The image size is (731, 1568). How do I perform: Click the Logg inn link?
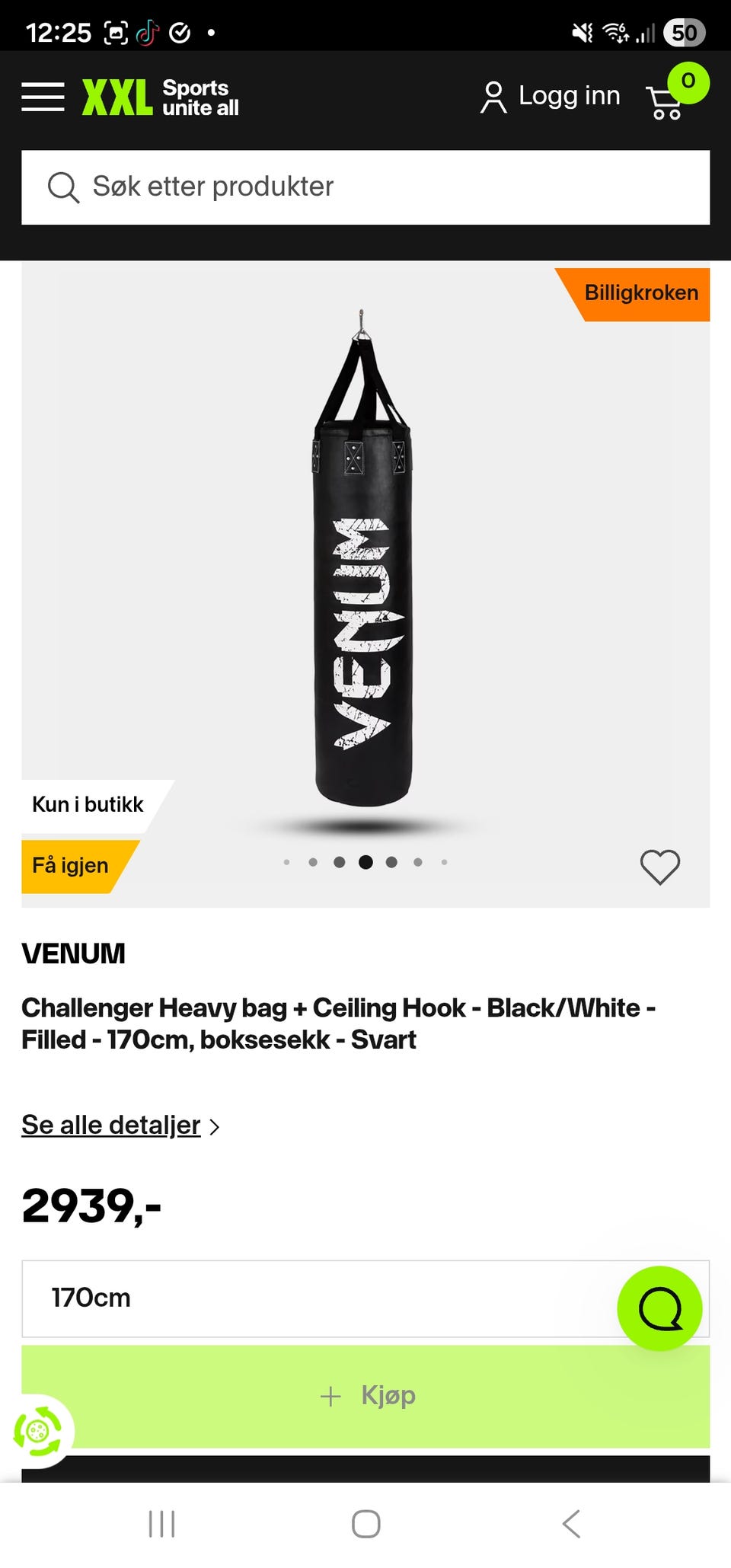569,96
